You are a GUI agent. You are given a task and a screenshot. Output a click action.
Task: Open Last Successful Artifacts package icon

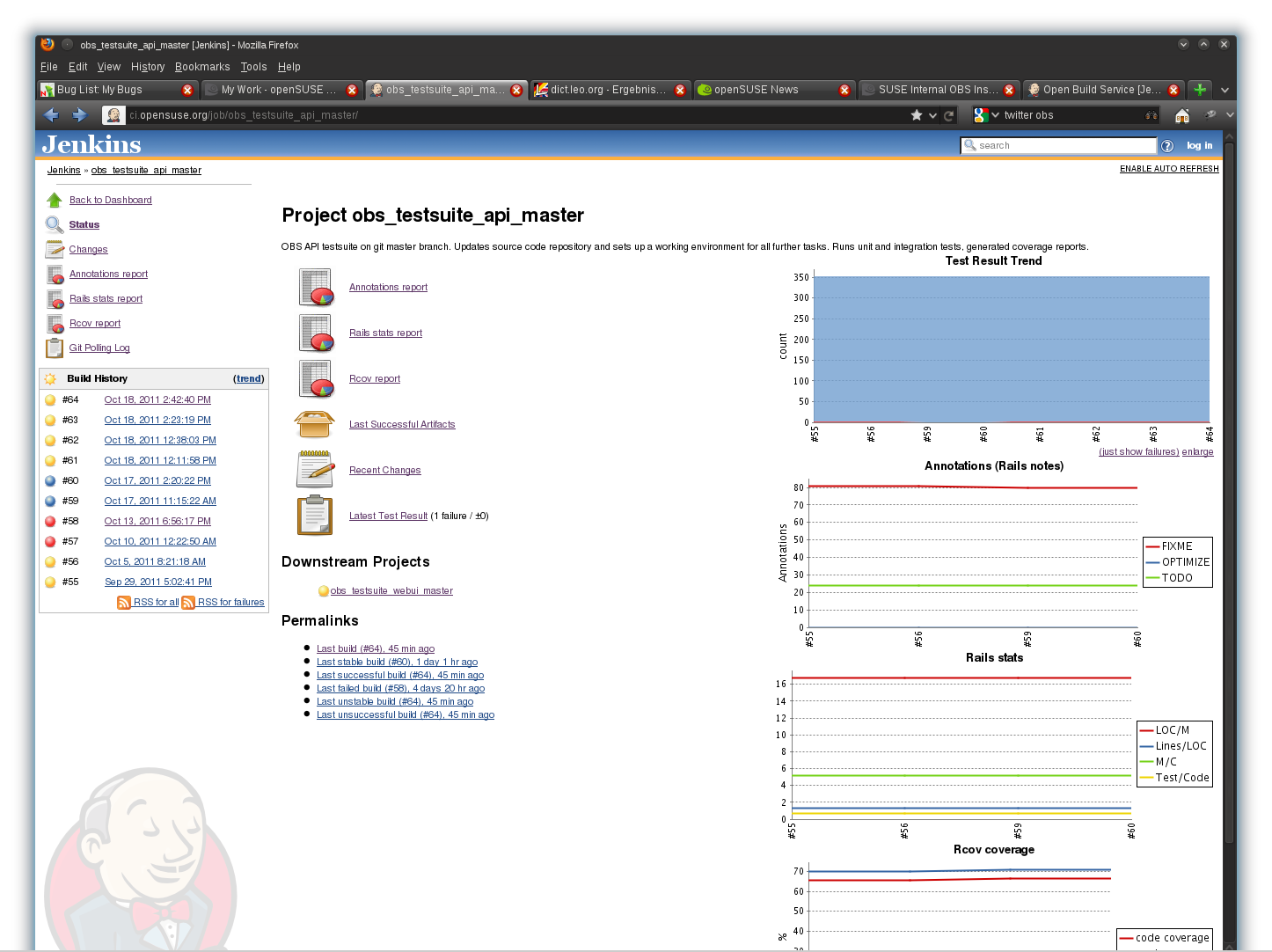[x=316, y=423]
